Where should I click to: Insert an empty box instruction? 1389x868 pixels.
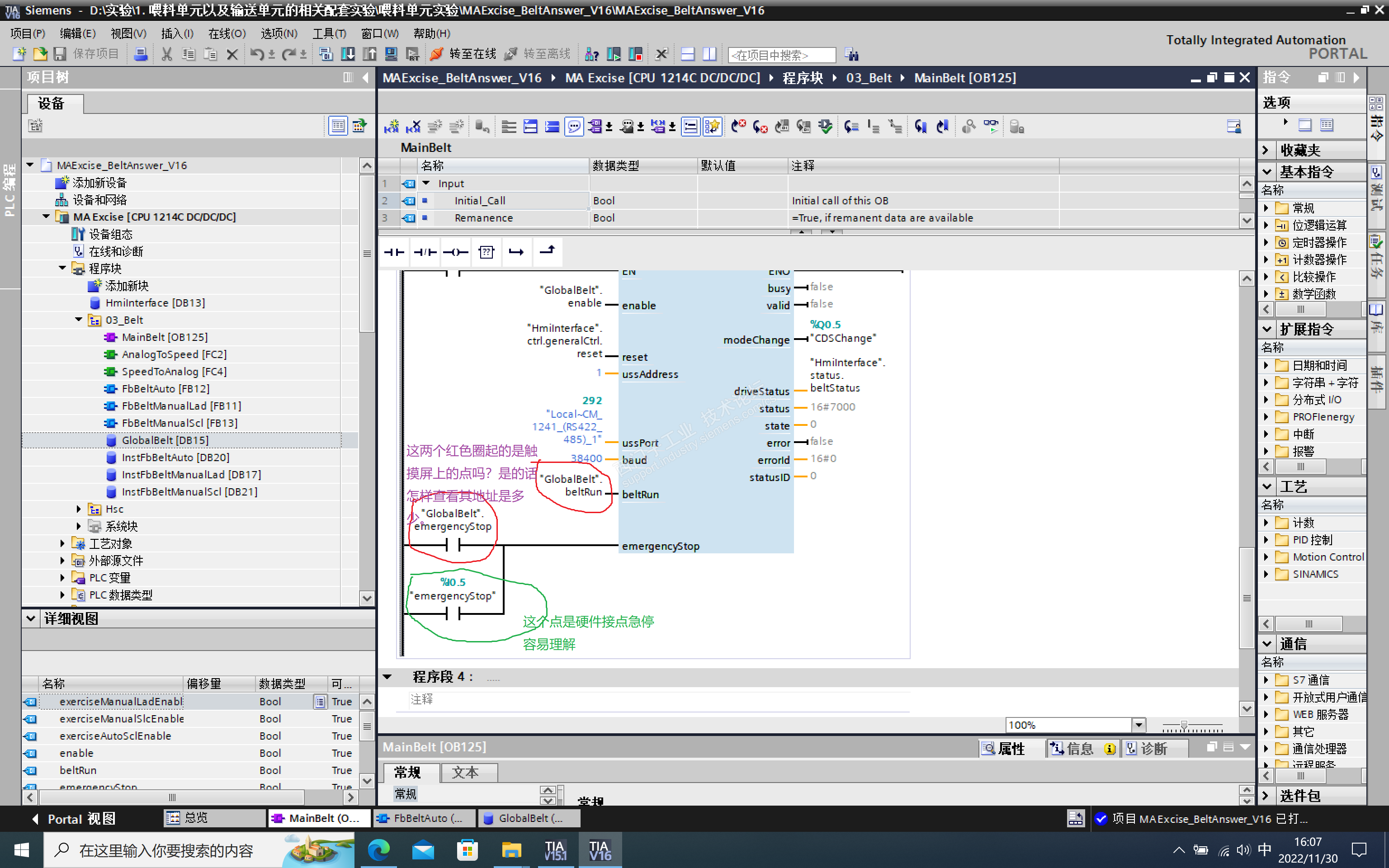486,252
